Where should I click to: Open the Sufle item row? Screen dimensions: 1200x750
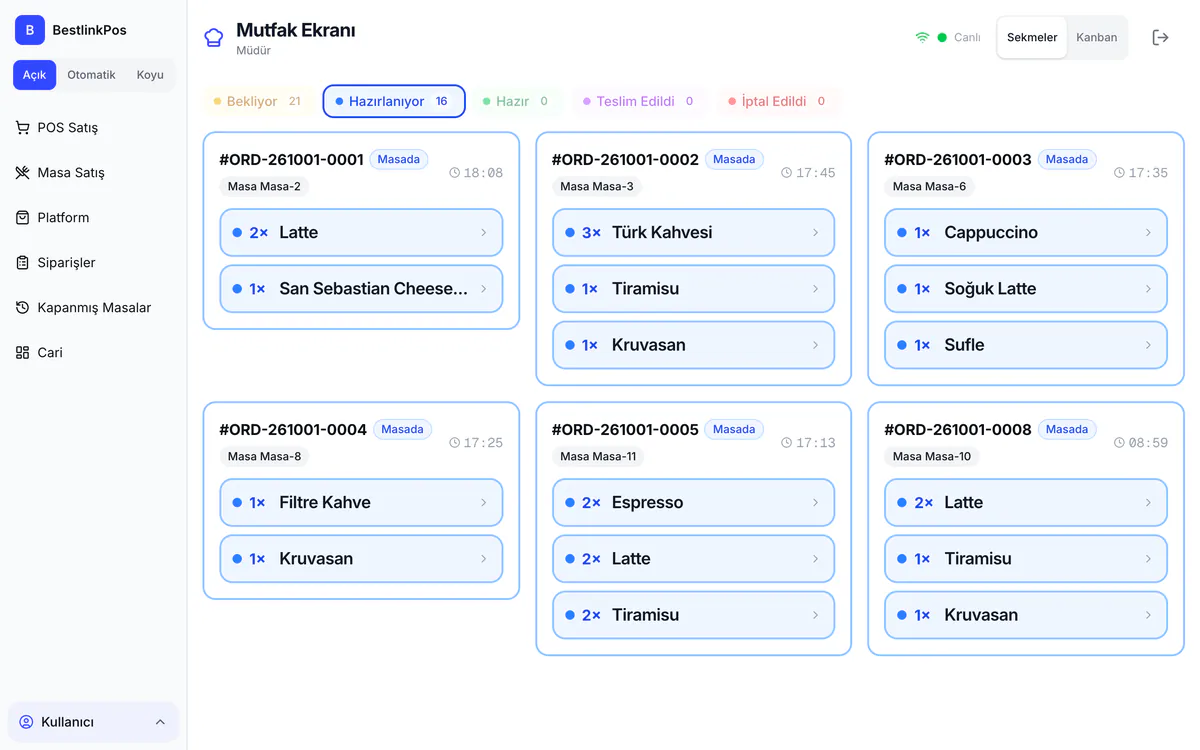(x=1026, y=345)
